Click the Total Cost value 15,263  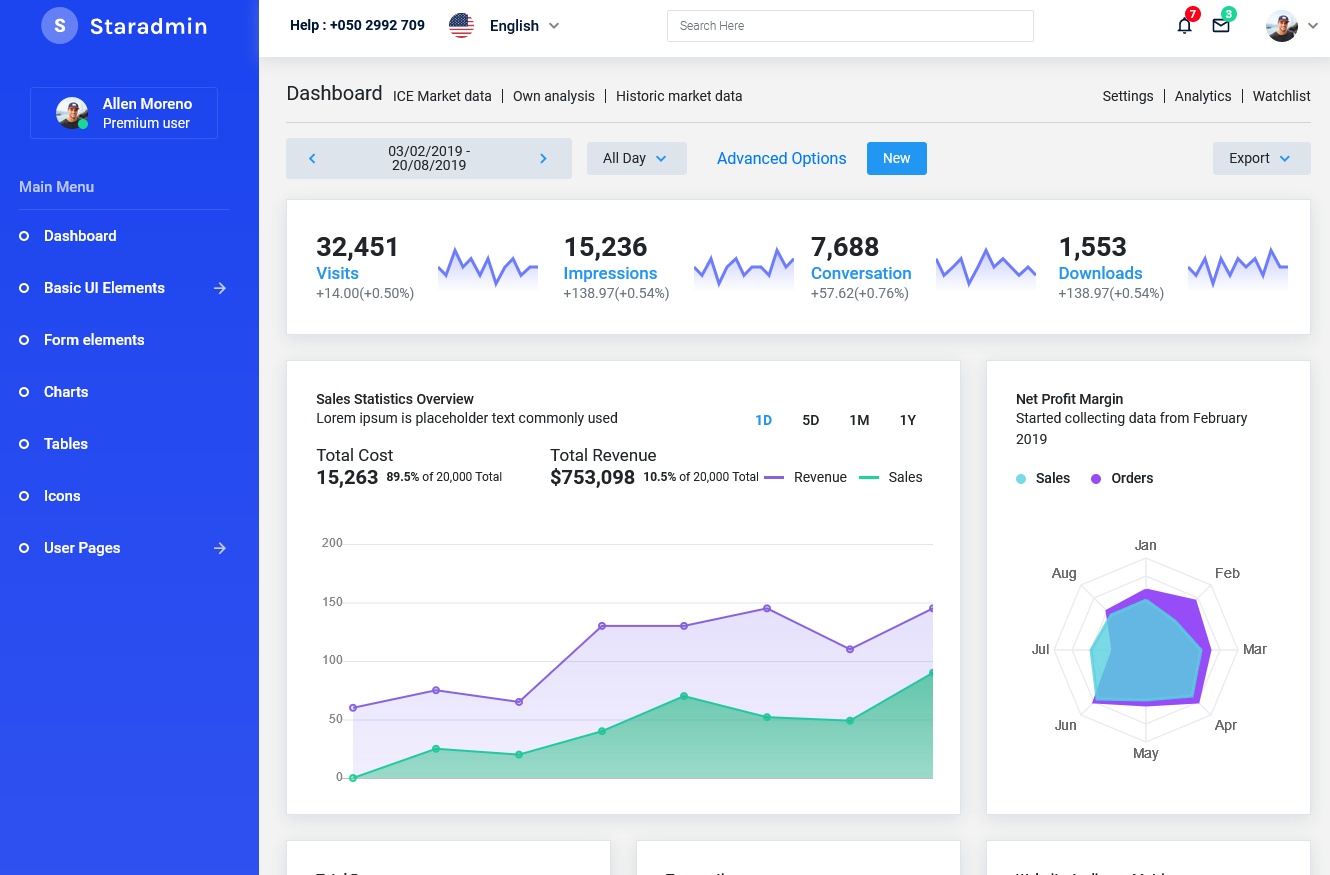click(x=347, y=477)
